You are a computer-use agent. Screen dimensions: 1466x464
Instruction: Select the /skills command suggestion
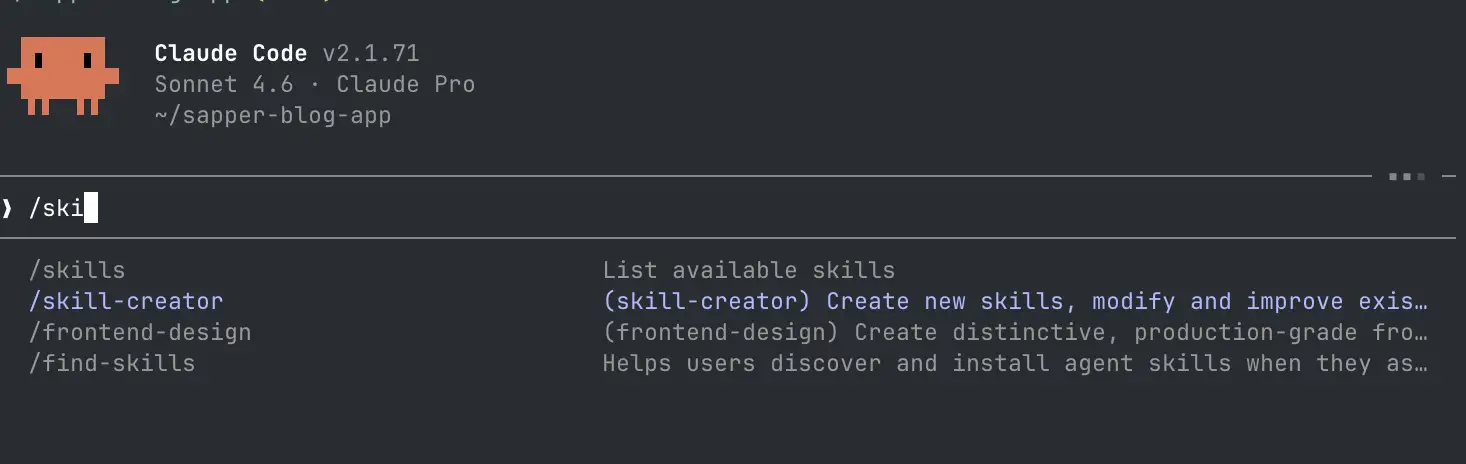click(77, 270)
